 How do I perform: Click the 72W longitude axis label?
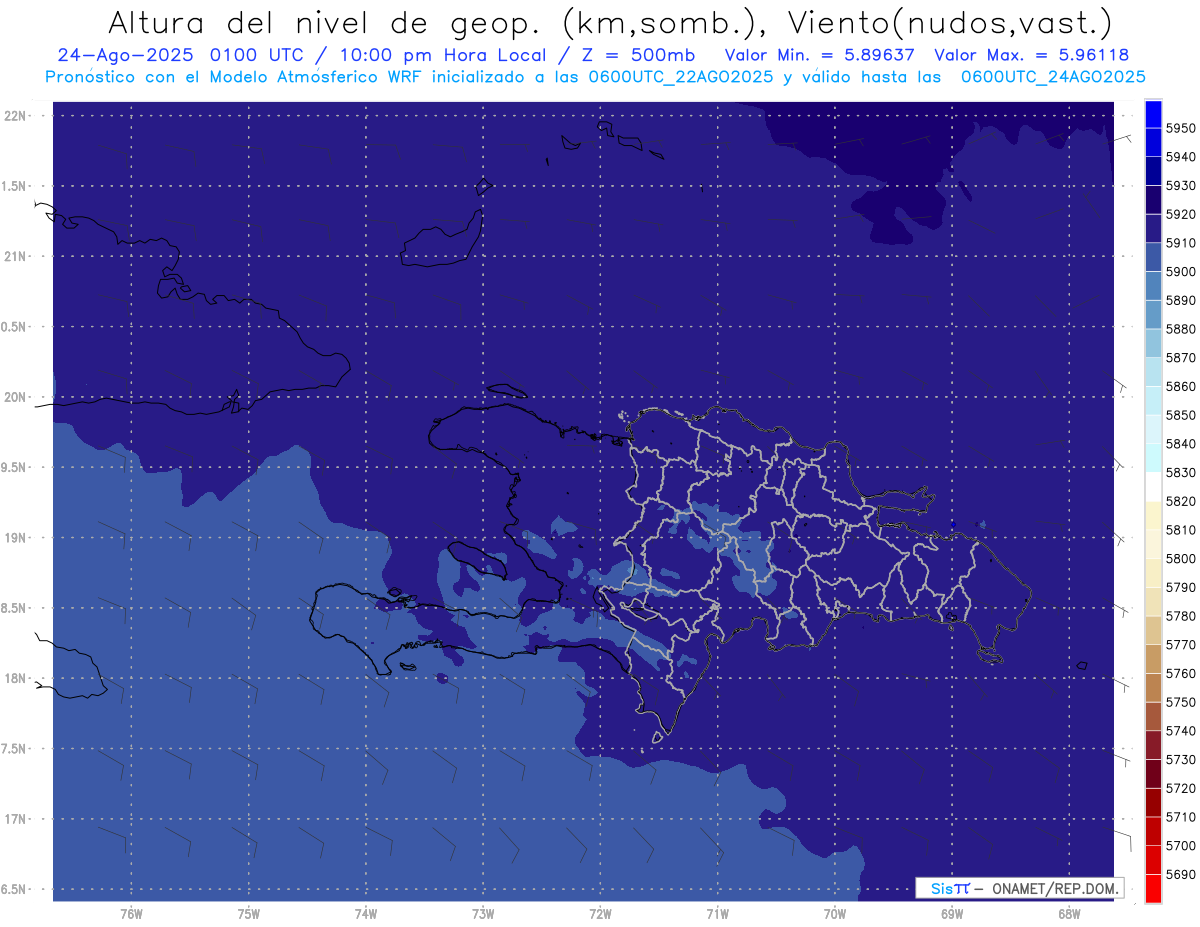tap(600, 914)
